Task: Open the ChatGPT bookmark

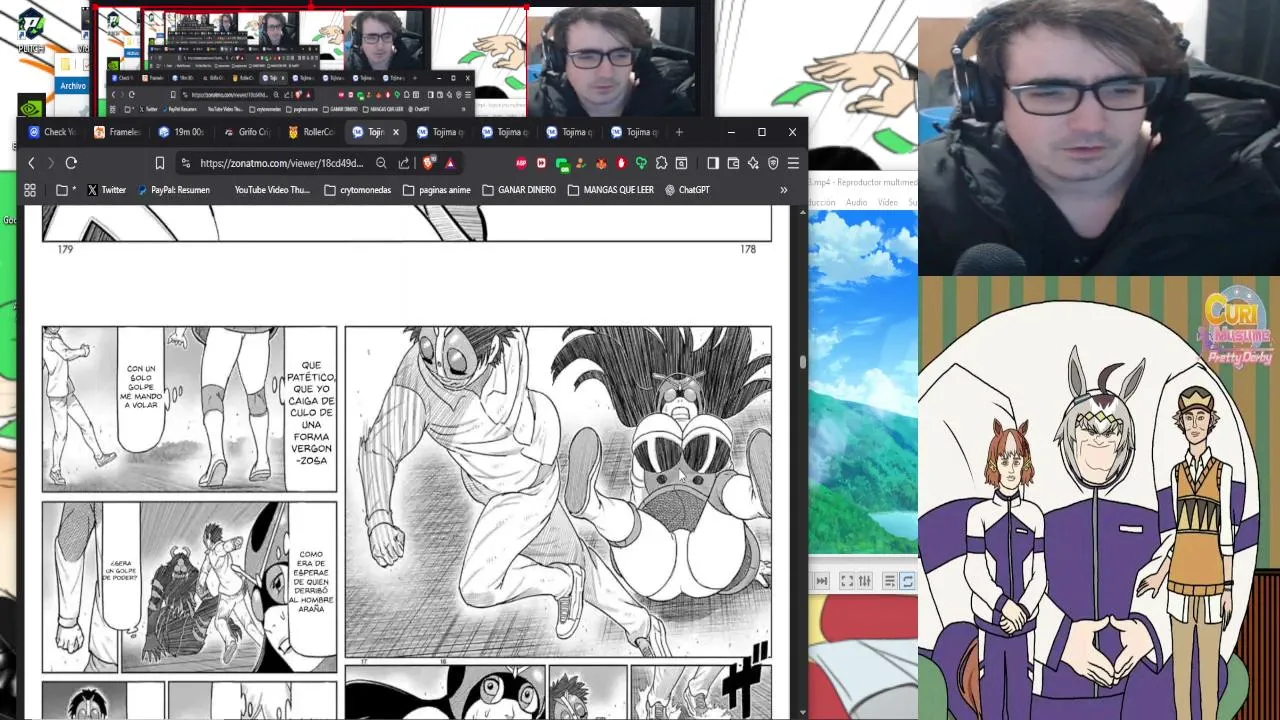Action: pos(687,190)
